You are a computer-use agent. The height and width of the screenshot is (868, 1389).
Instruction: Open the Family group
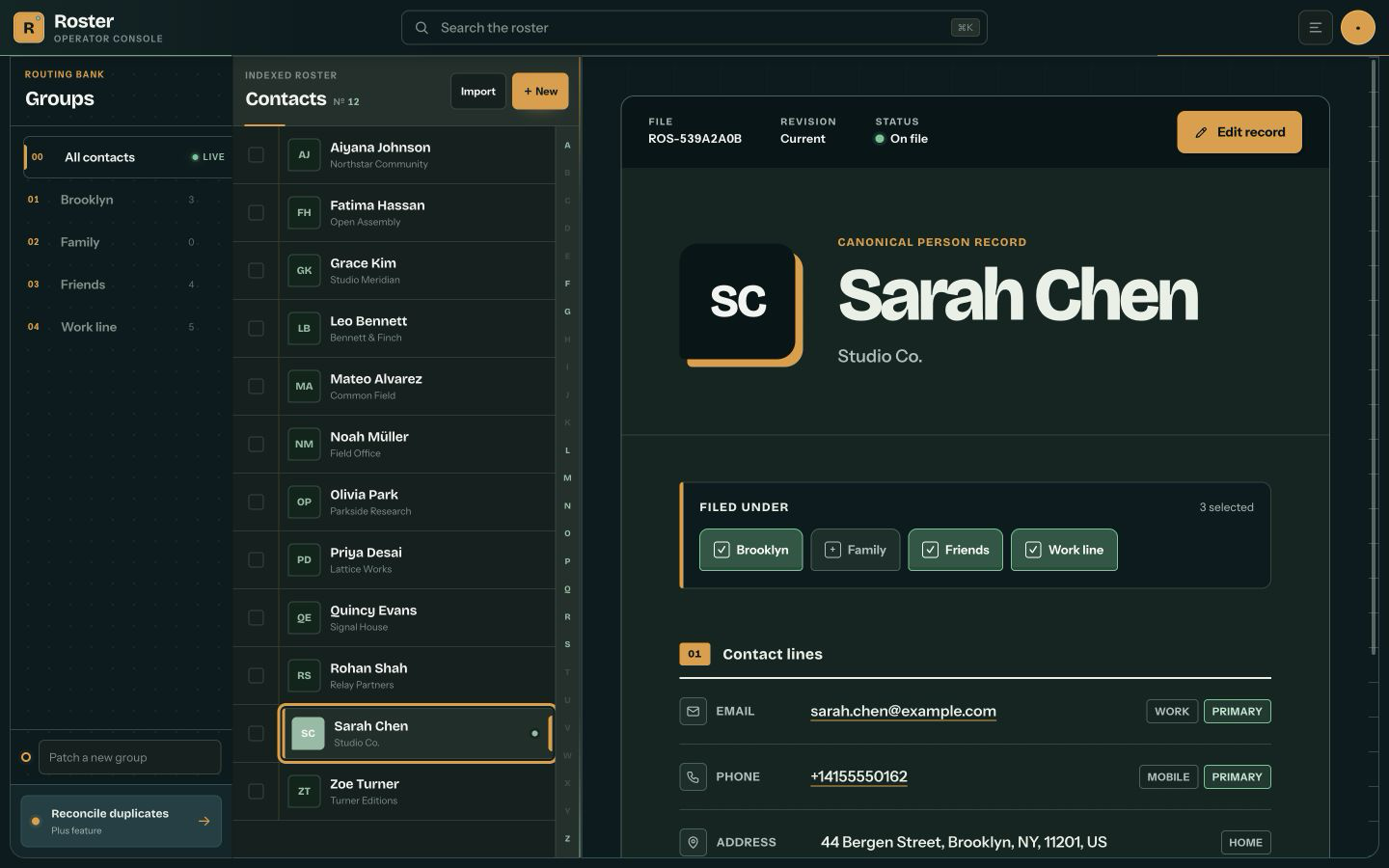point(121,242)
